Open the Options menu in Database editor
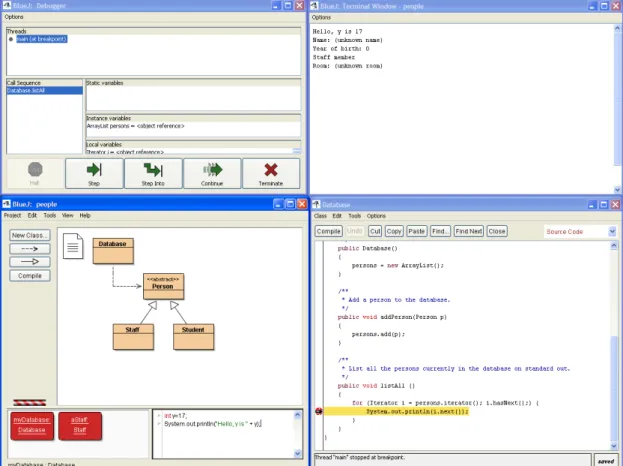The image size is (623, 466). pos(376,216)
